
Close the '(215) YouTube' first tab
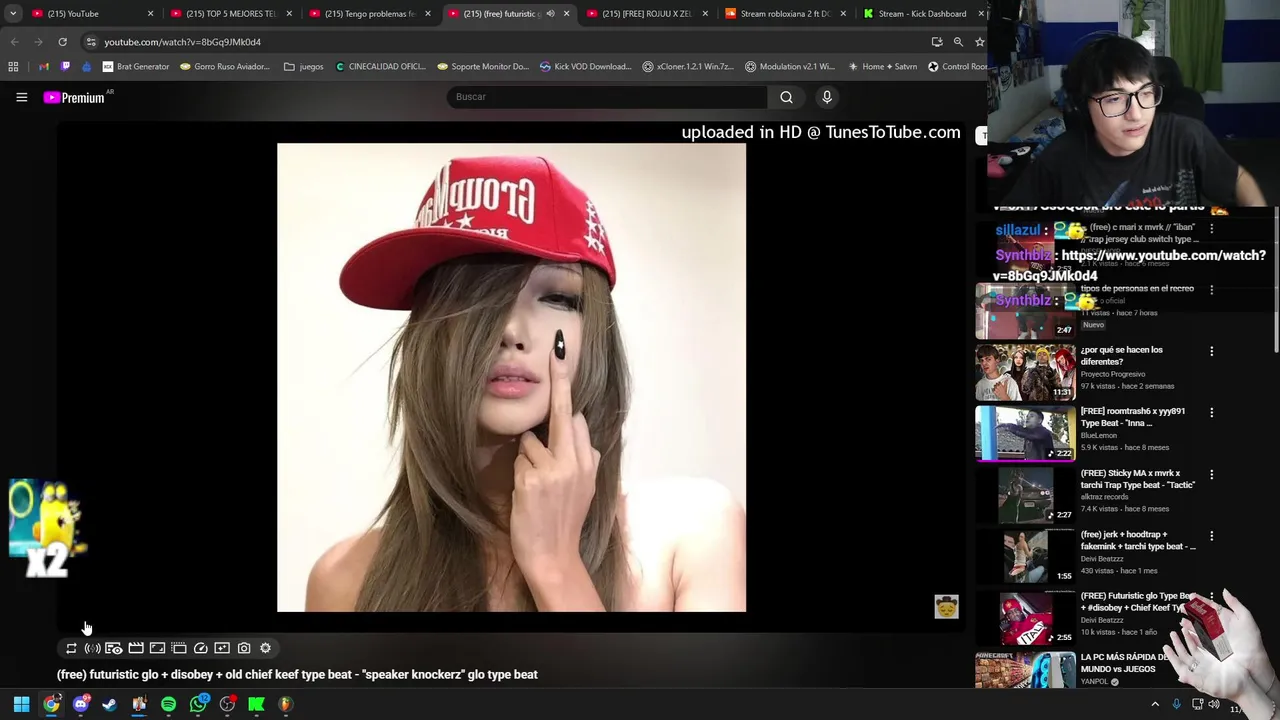point(151,14)
